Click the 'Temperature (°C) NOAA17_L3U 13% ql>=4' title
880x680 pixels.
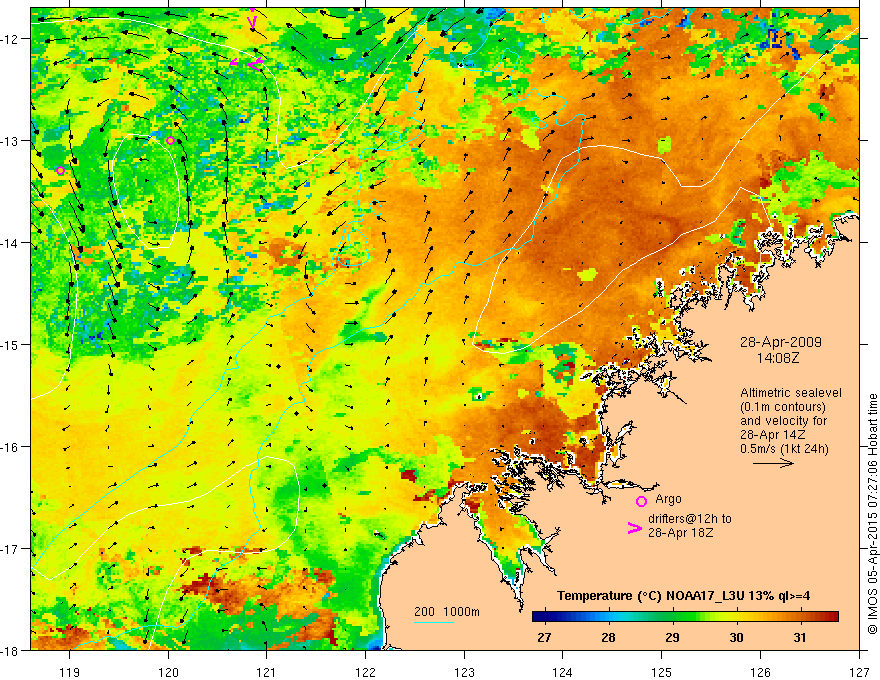tap(683, 596)
